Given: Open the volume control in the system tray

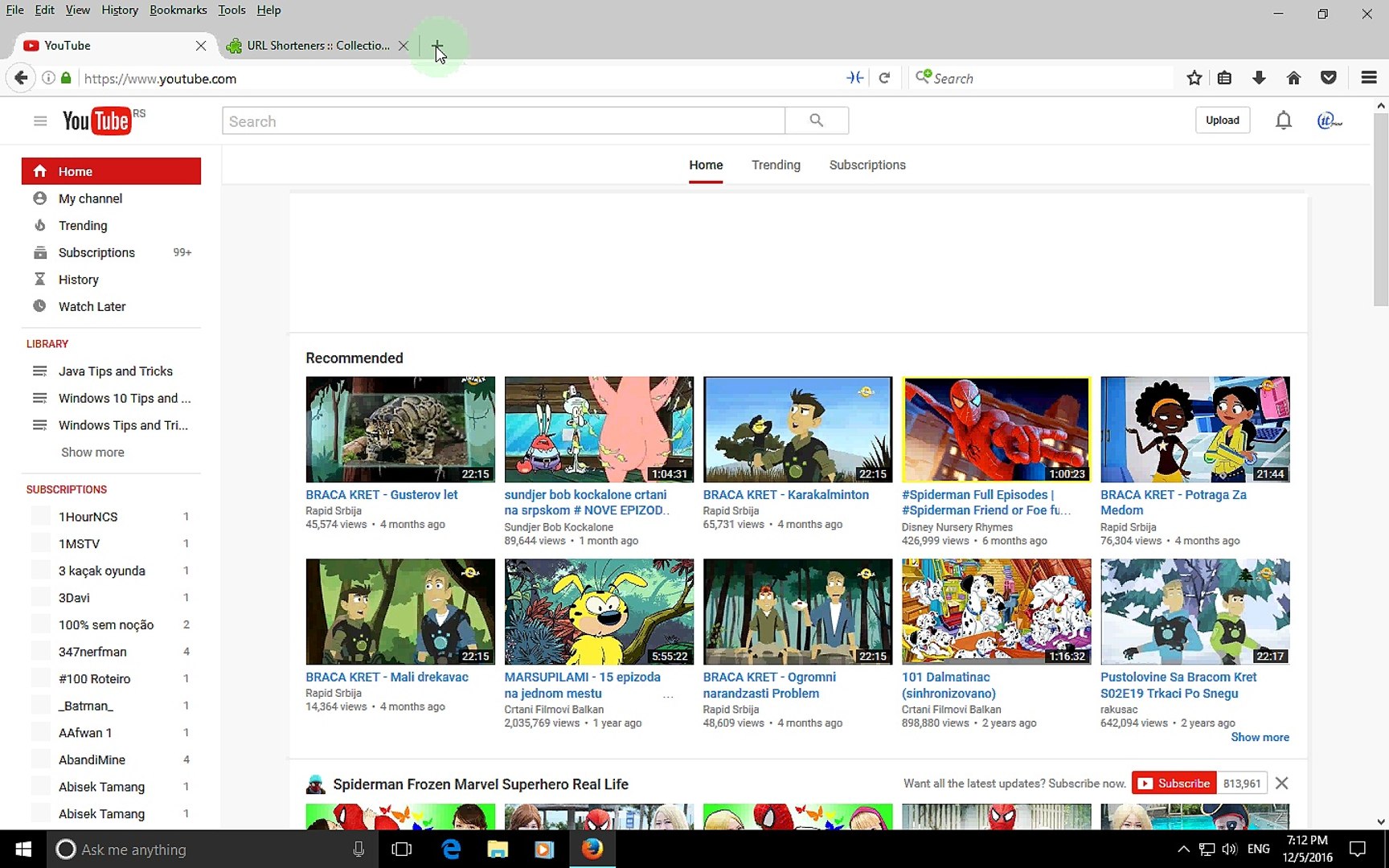Looking at the screenshot, I should (x=1229, y=850).
